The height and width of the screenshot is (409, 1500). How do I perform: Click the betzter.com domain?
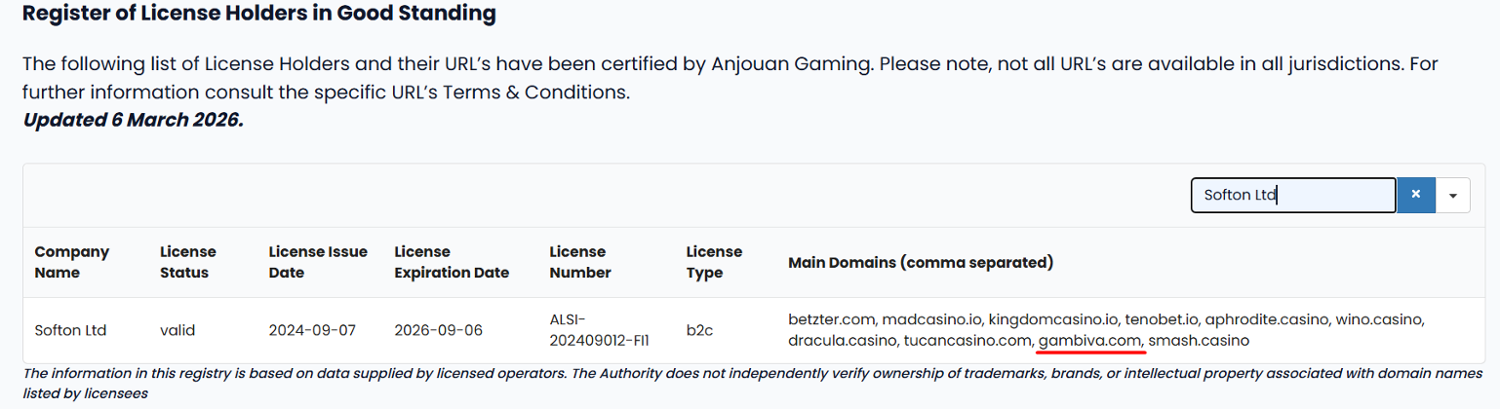(x=832, y=320)
